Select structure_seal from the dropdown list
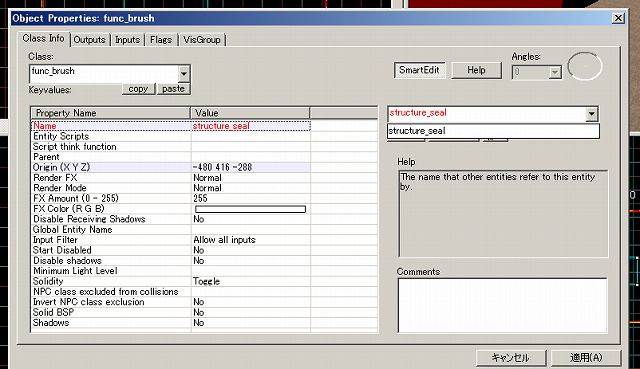640x369 pixels. point(493,131)
